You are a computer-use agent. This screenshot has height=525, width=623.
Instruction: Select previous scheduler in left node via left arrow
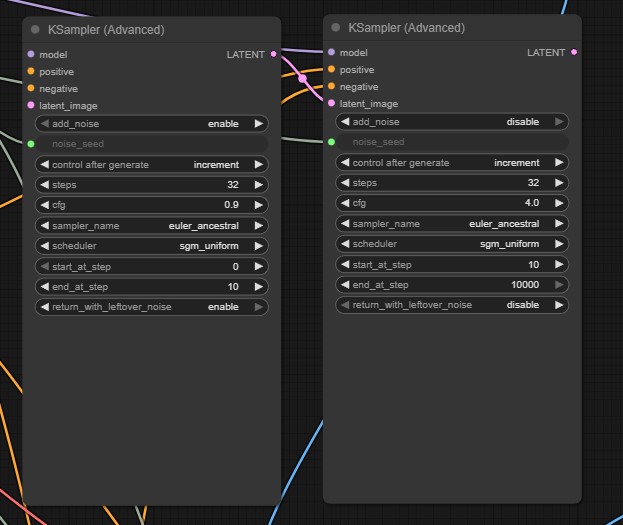[x=45, y=246]
